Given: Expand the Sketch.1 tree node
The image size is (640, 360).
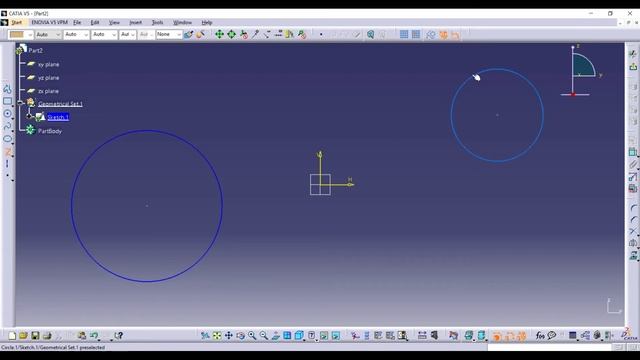Looking at the screenshot, I should tap(29, 116).
